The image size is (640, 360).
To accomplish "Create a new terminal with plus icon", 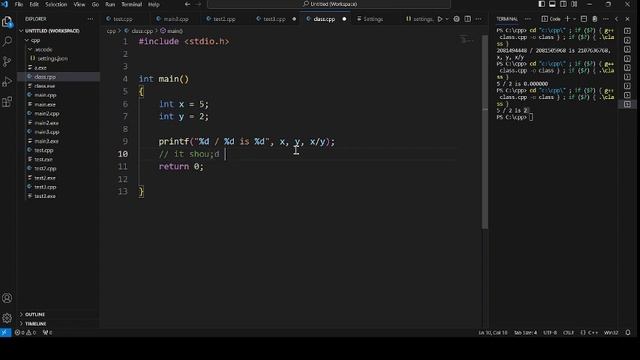I will [x=567, y=19].
